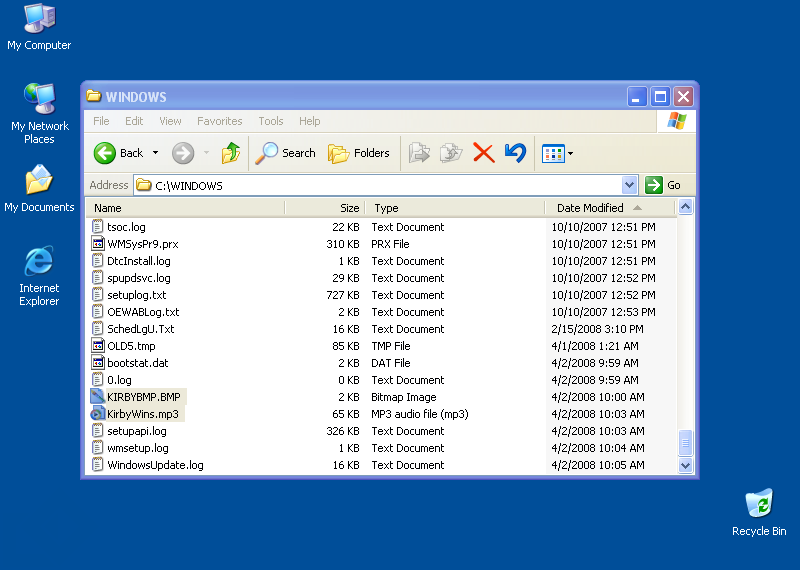The width and height of the screenshot is (800, 570).
Task: Click the C:\WINDOWS address field
Action: click(378, 185)
